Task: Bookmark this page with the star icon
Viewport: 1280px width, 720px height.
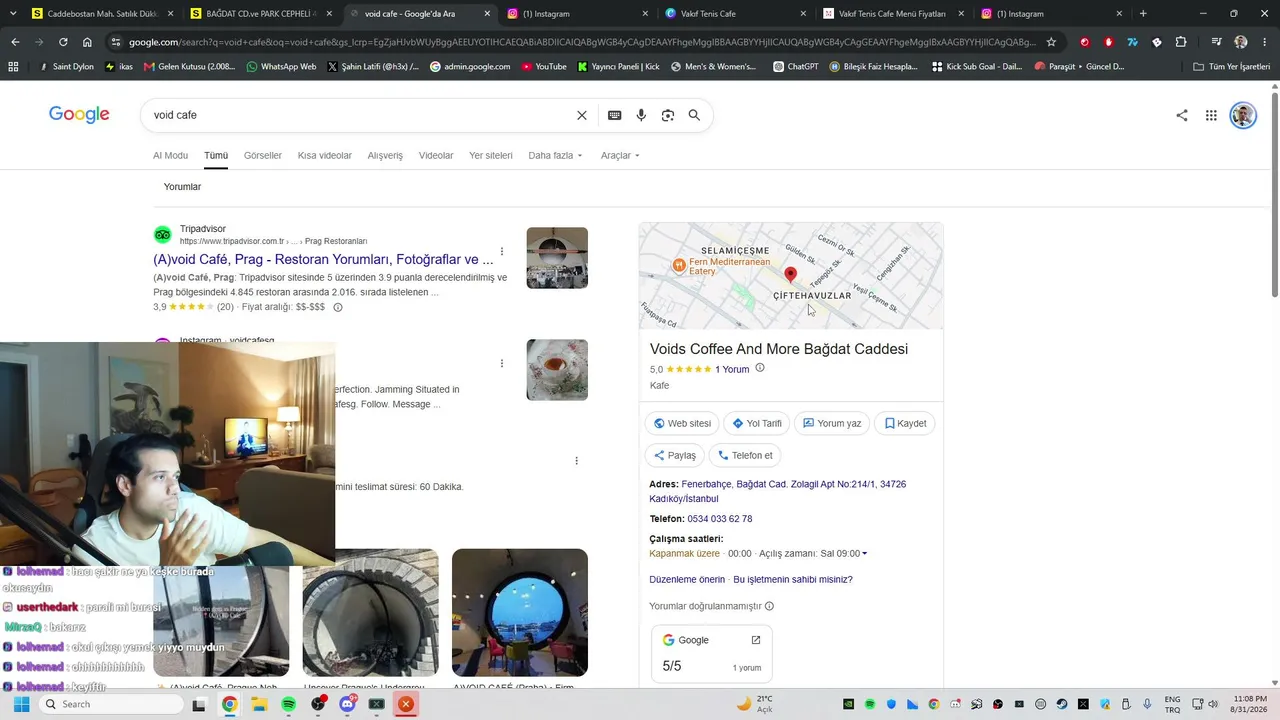Action: (x=1051, y=42)
